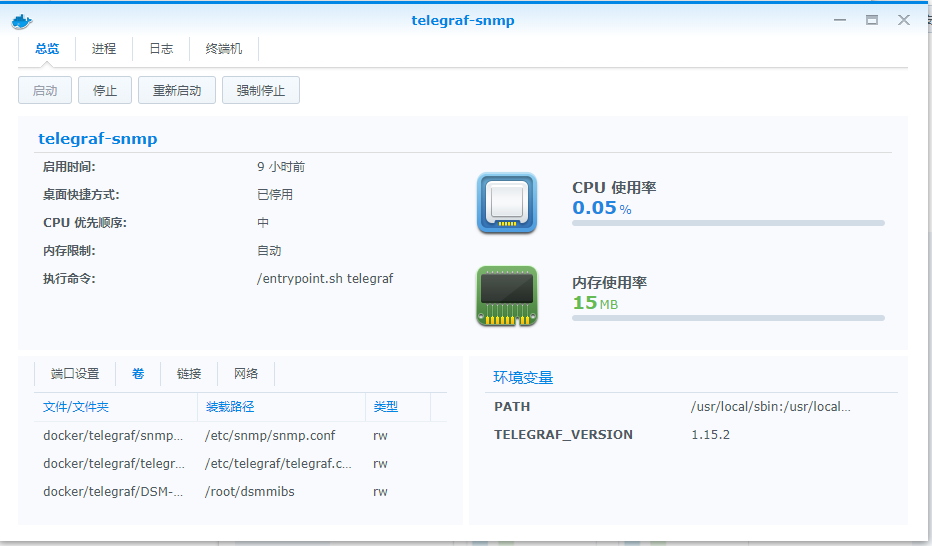Screen dimensions: 932x546
Task: Switch to the 总览 tab
Action: point(47,49)
